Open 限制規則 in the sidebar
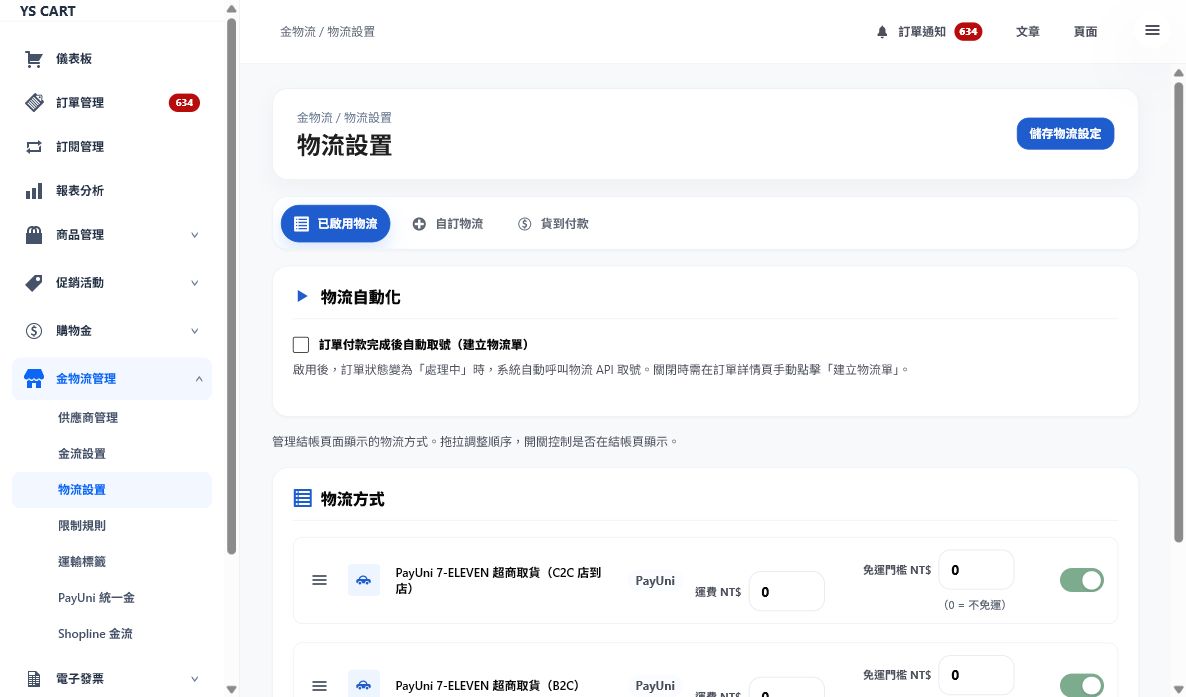 (x=82, y=526)
